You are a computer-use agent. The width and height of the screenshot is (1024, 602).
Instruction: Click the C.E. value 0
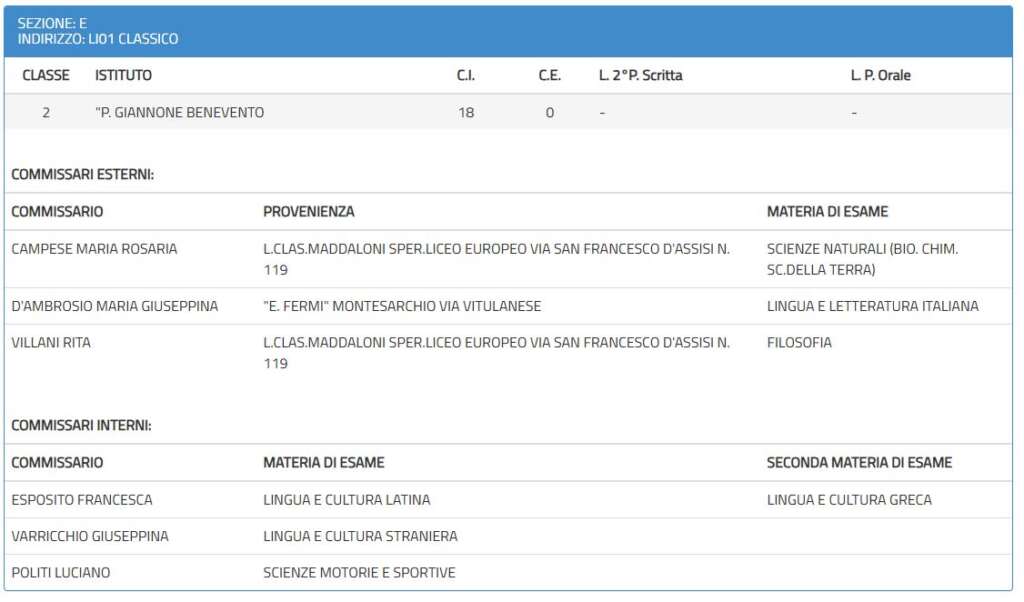[549, 112]
